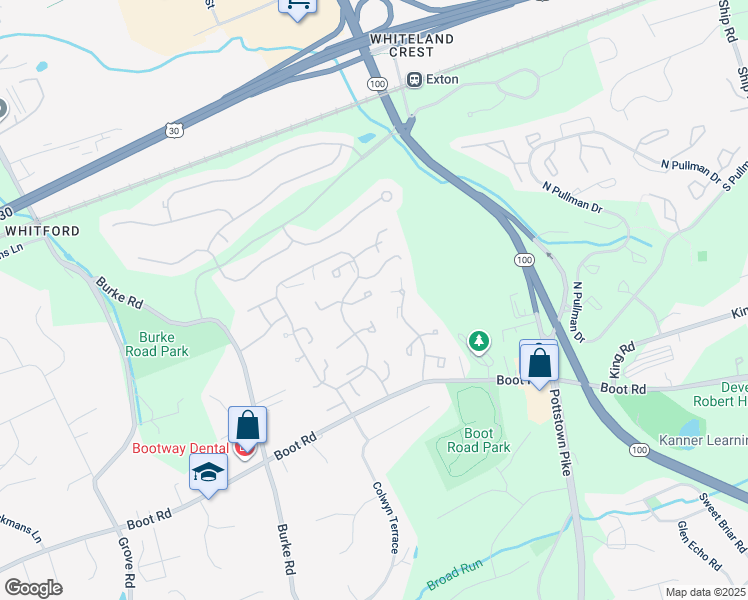Viewport: 748px width, 600px height.
Task: Click the Route 100 shield near Exton
Action: coord(377,84)
